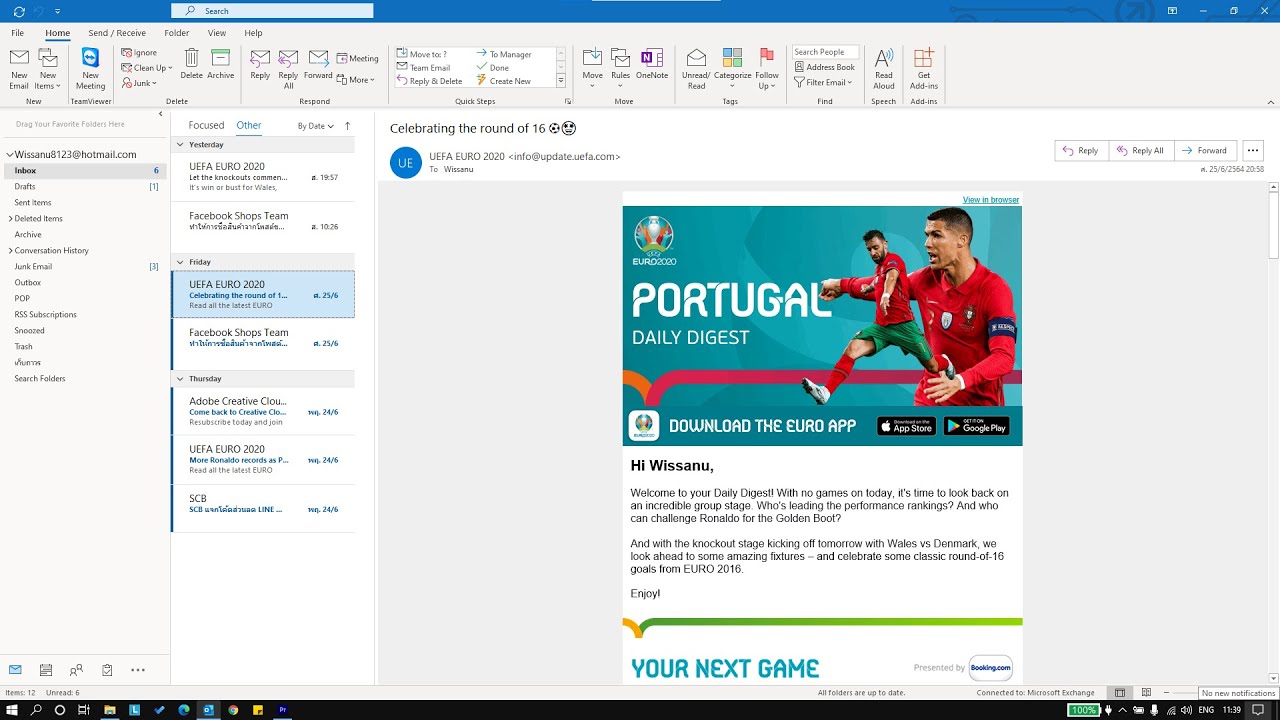Switch to Tasks view in navigation bar
Screen dimensions: 1280x720
coord(107,670)
